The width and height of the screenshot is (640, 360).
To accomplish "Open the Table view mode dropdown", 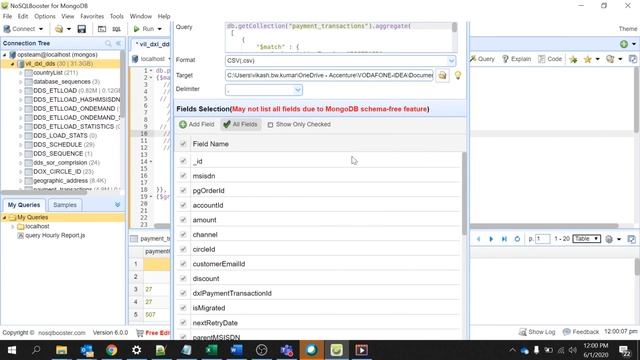I will pos(587,239).
